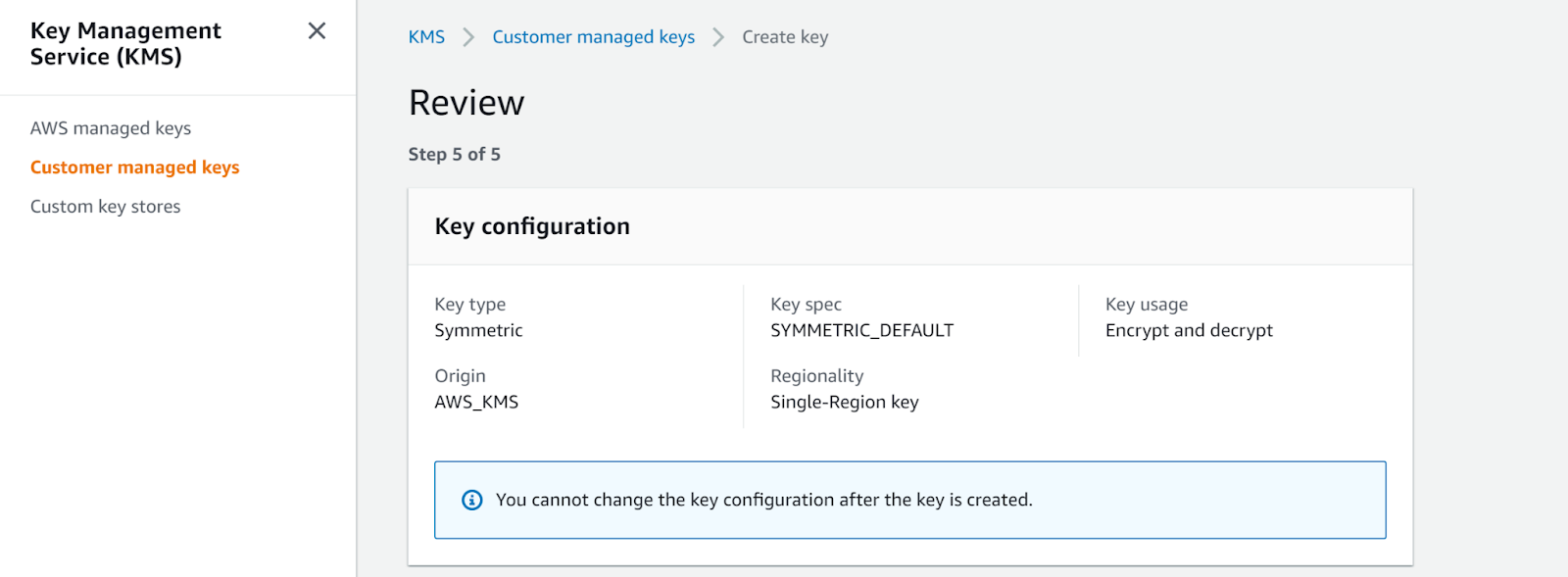Close the Key Management Service side panel
Screen dimensions: 1568x577
click(x=317, y=31)
